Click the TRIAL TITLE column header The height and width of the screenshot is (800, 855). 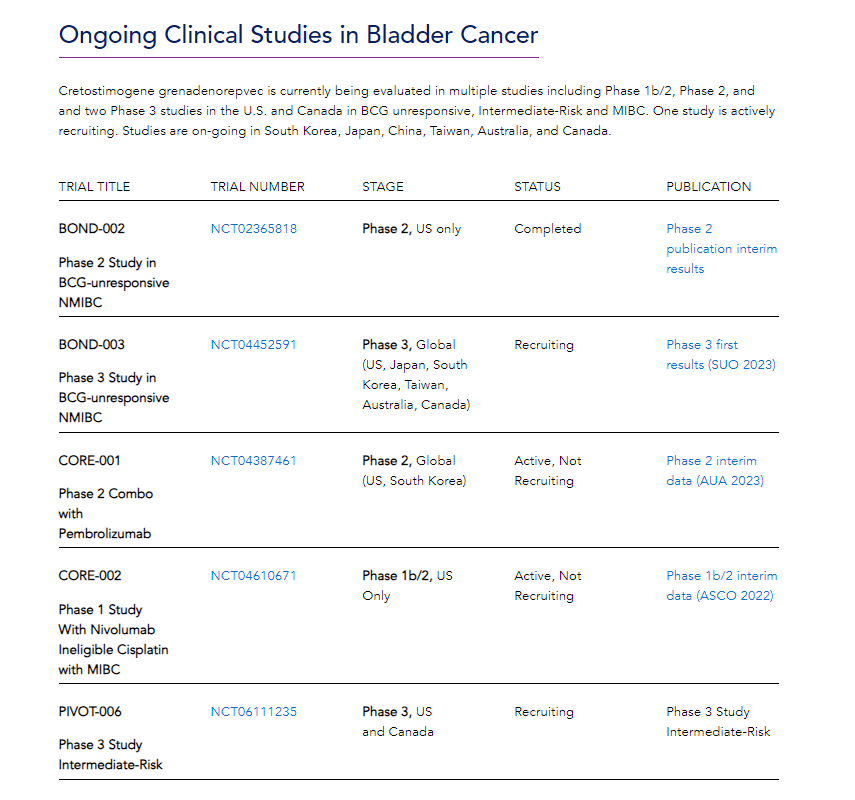(x=94, y=187)
